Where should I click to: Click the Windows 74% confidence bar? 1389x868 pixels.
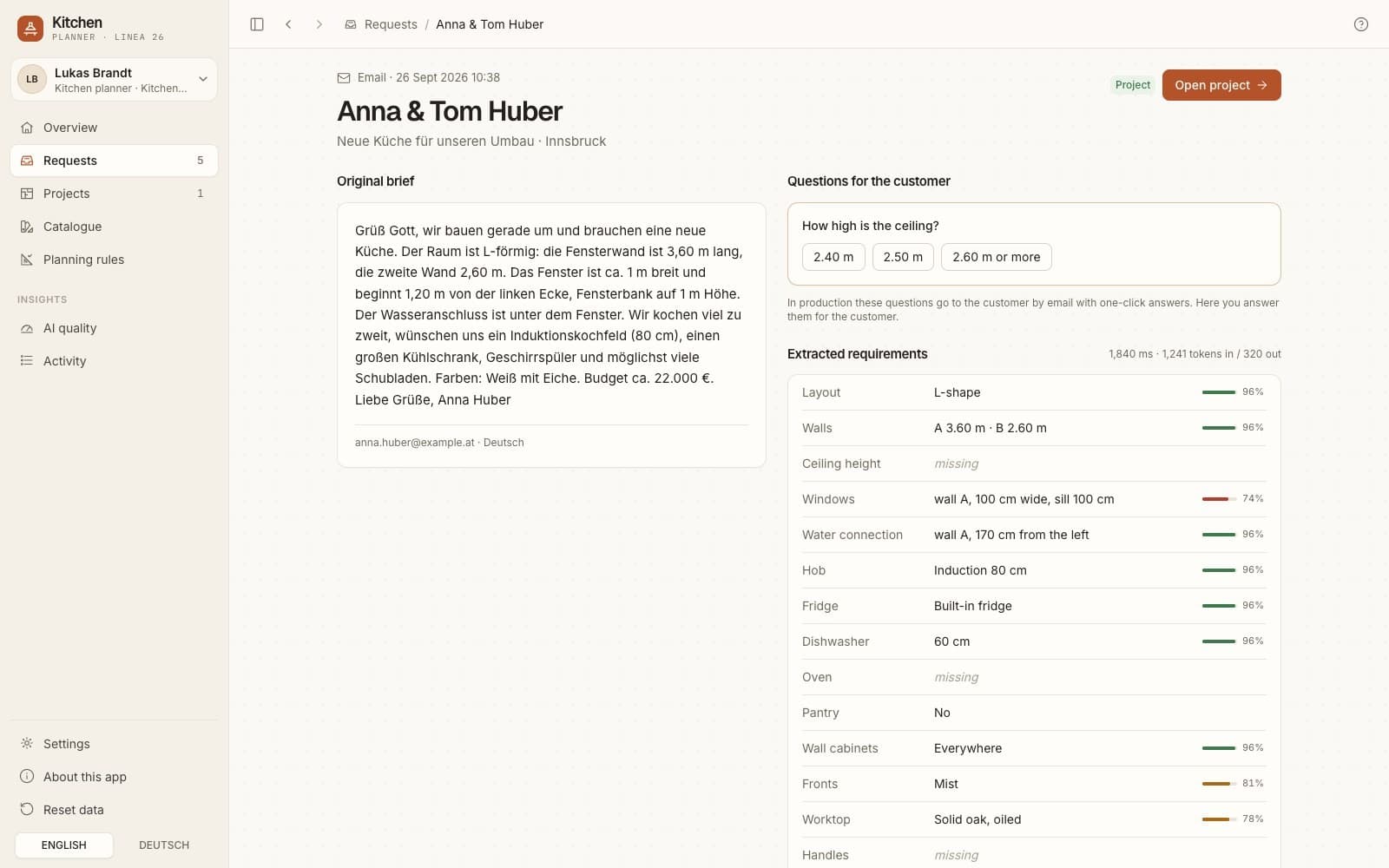[1219, 499]
